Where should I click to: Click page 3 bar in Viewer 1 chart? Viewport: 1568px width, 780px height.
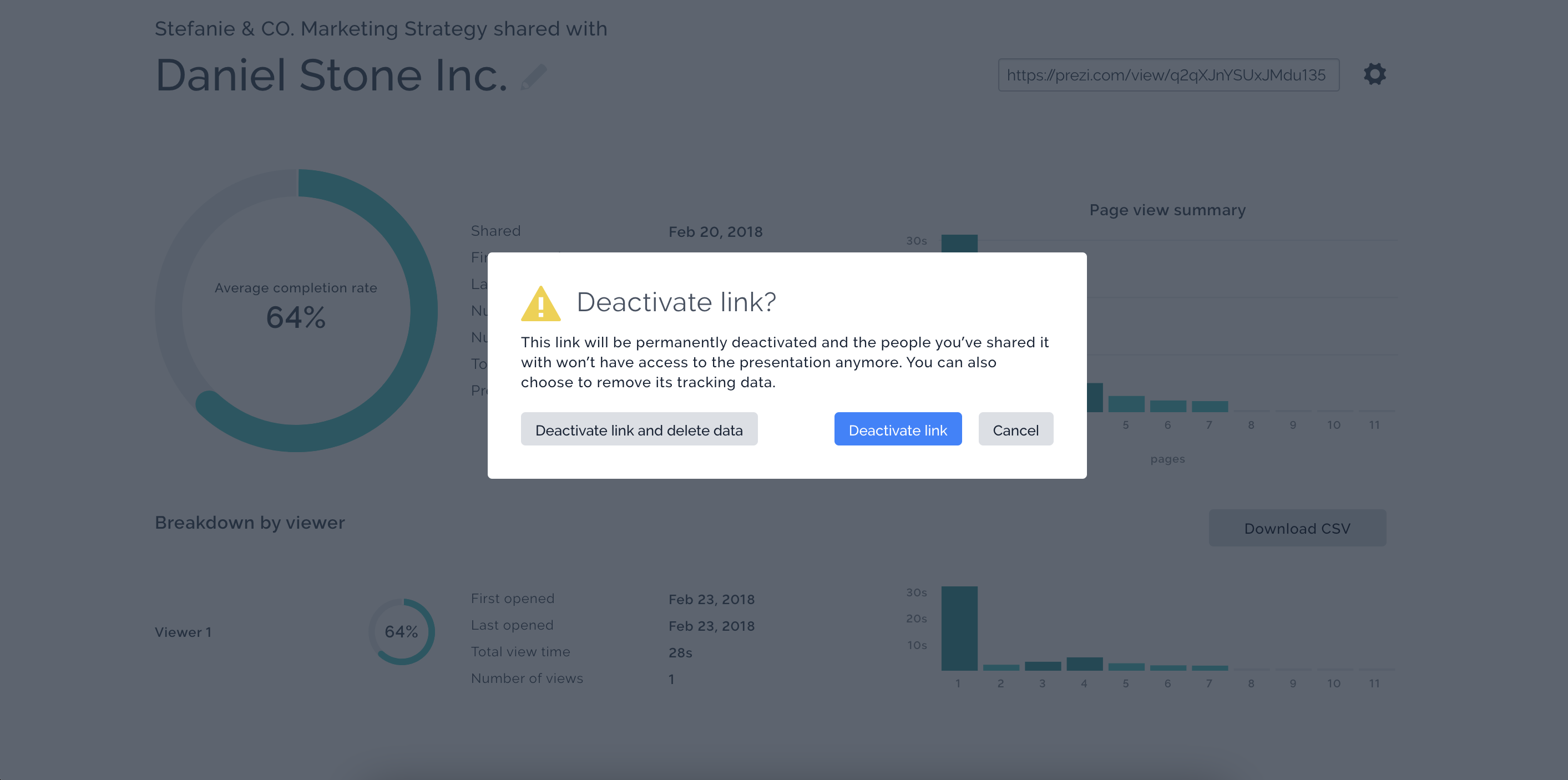1042,666
